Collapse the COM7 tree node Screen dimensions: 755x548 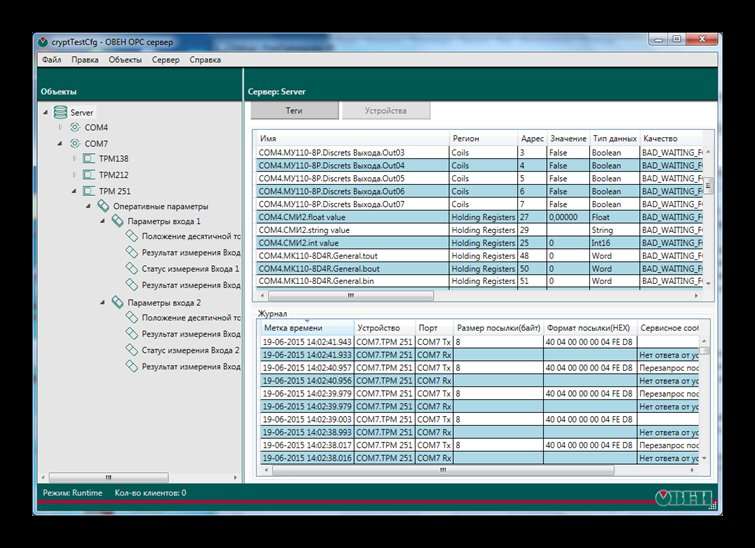pyautogui.click(x=60, y=144)
